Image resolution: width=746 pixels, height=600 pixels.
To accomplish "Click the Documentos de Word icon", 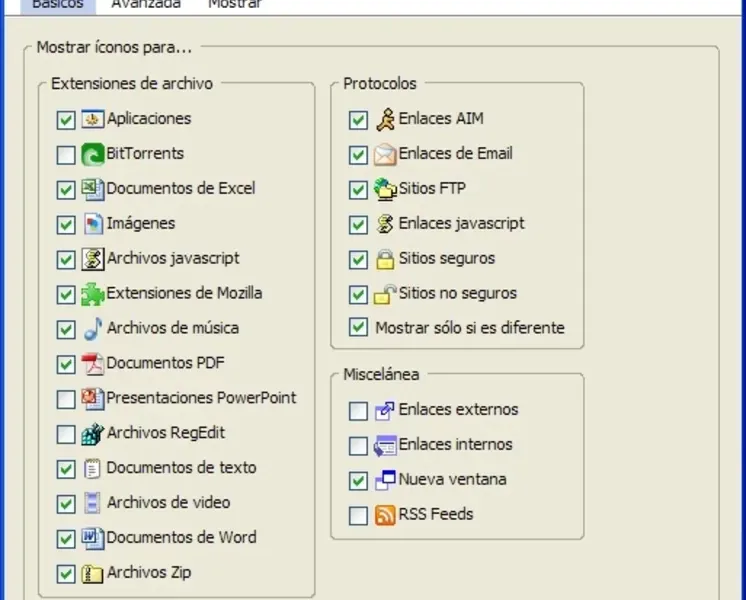I will pyautogui.click(x=93, y=538).
